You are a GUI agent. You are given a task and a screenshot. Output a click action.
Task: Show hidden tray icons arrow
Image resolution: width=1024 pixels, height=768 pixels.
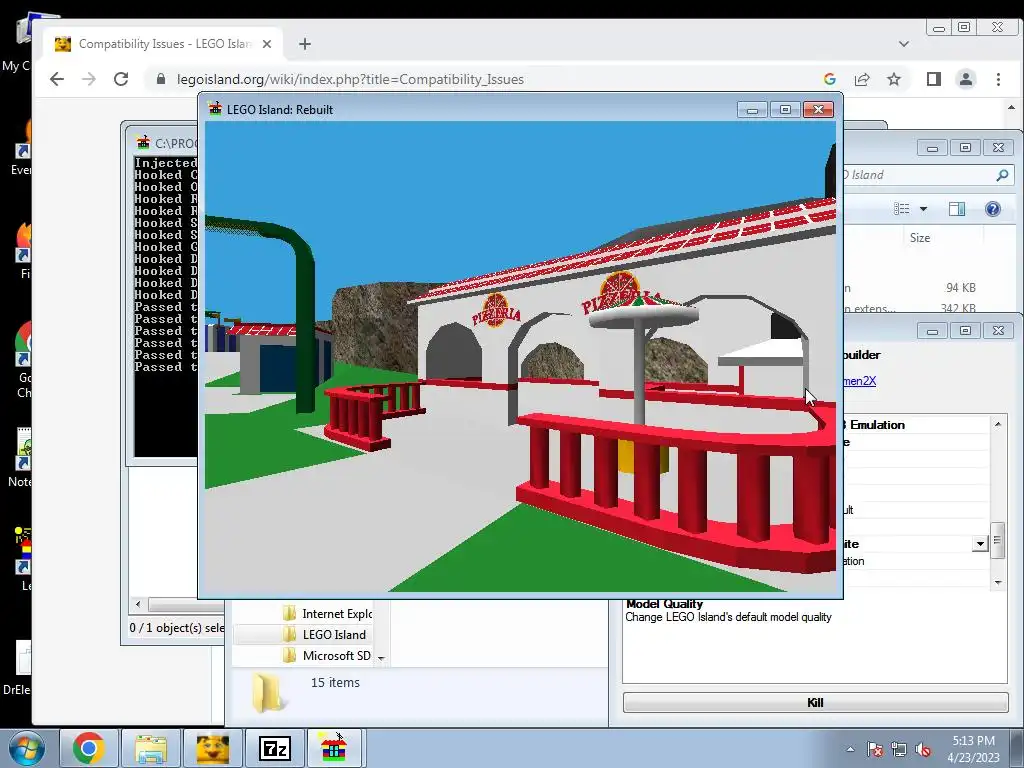[850, 749]
